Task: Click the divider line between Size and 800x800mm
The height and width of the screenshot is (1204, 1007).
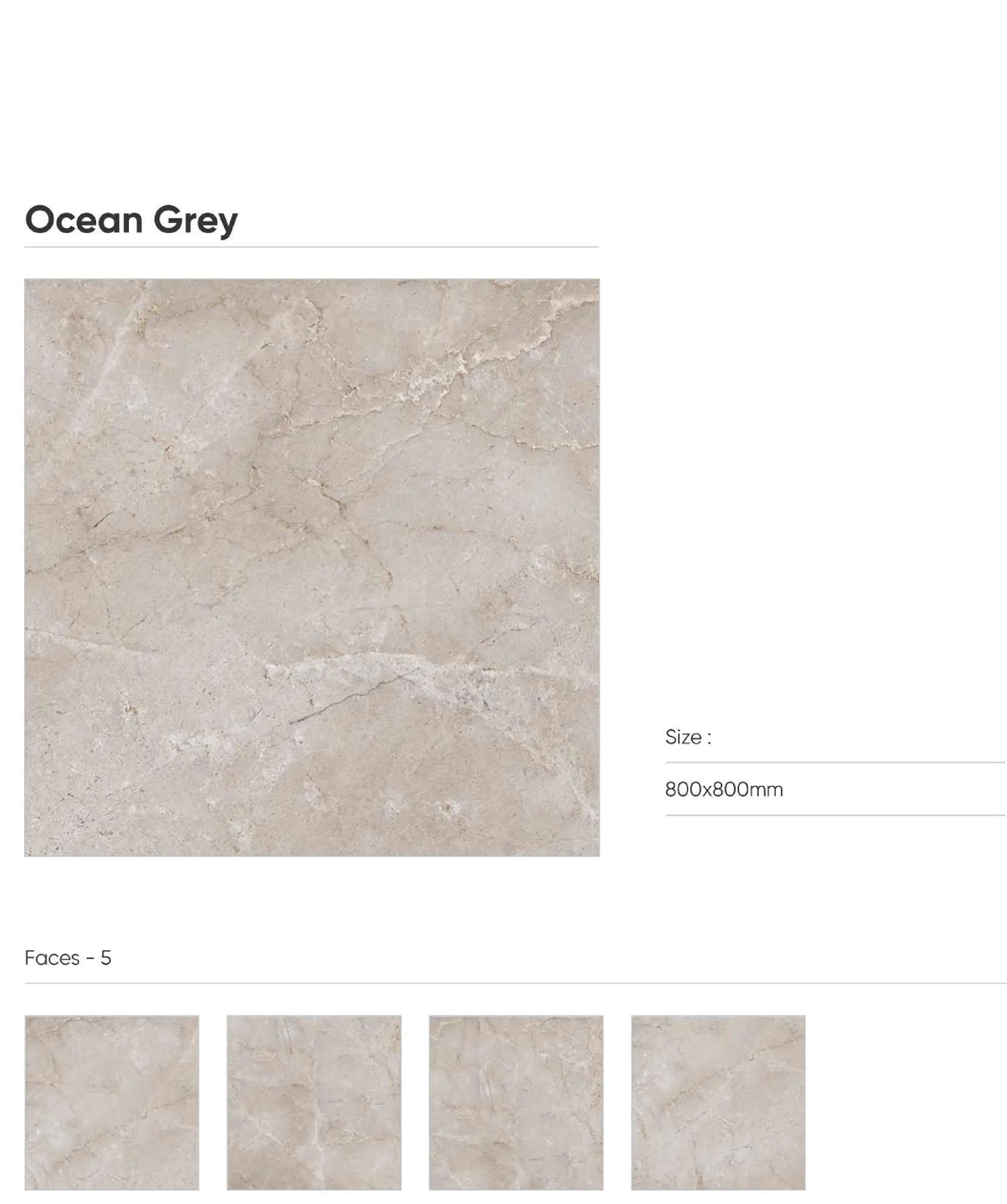Action: click(x=836, y=763)
